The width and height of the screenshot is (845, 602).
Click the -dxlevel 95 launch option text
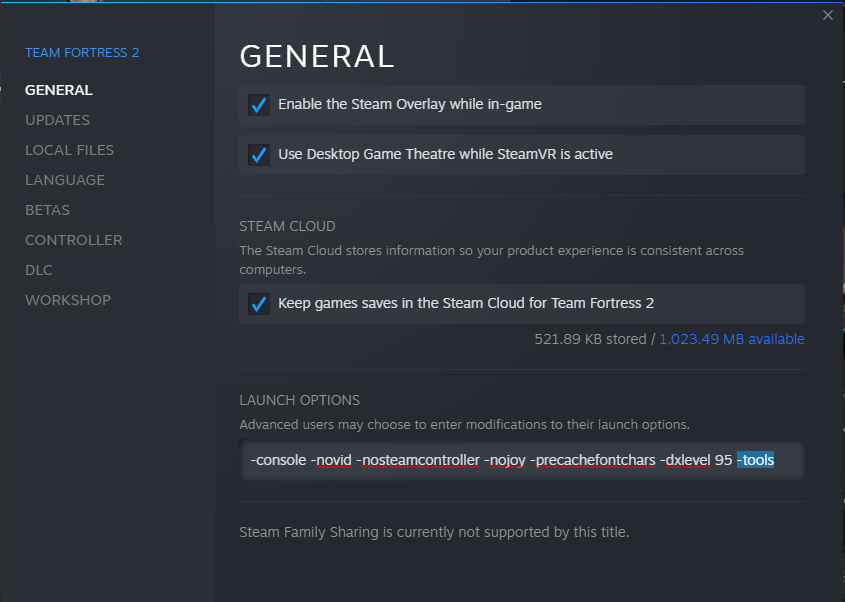[x=693, y=460]
